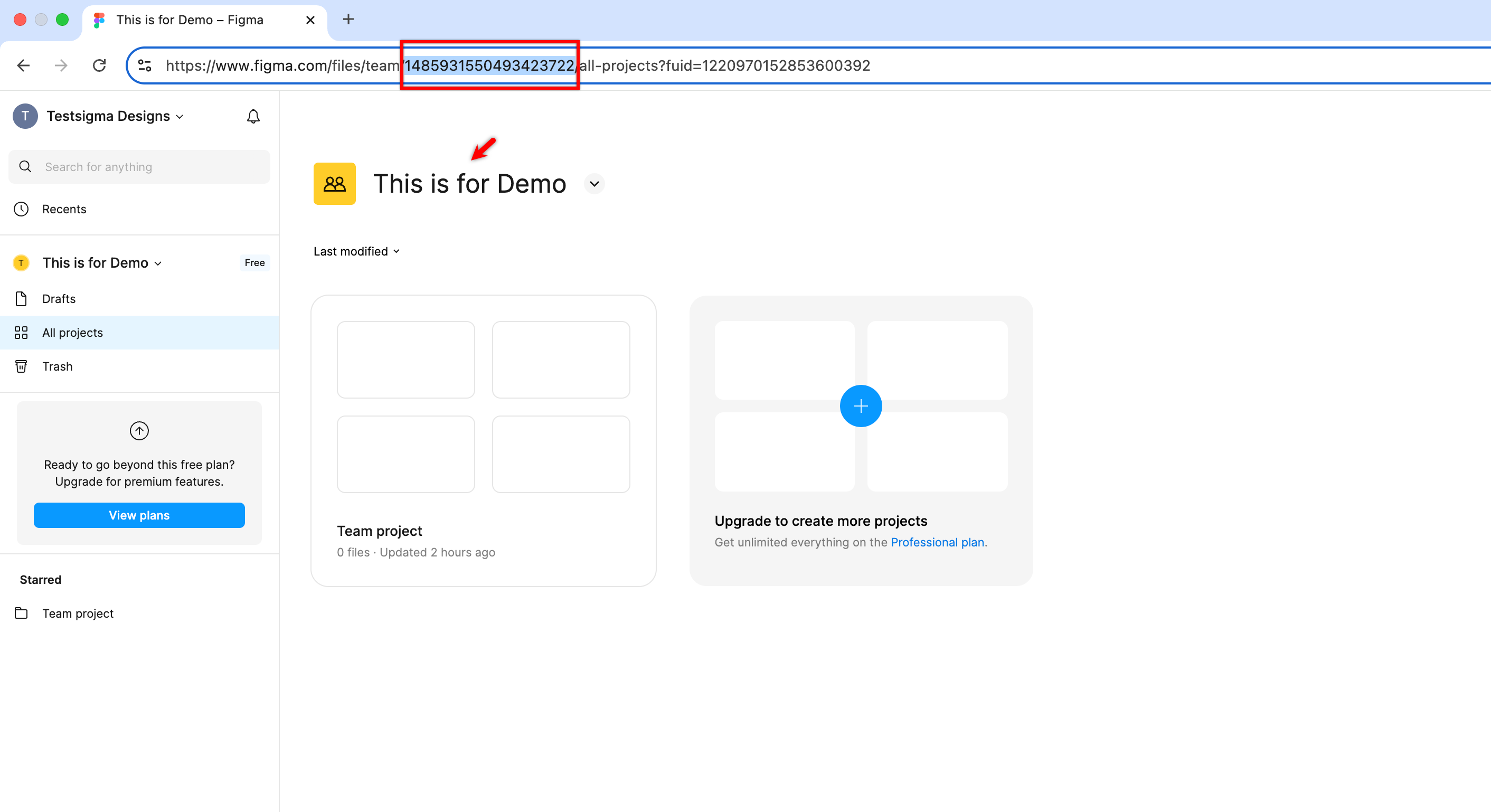
Task: Switch to the This is for Demo browser tab
Action: point(191,19)
